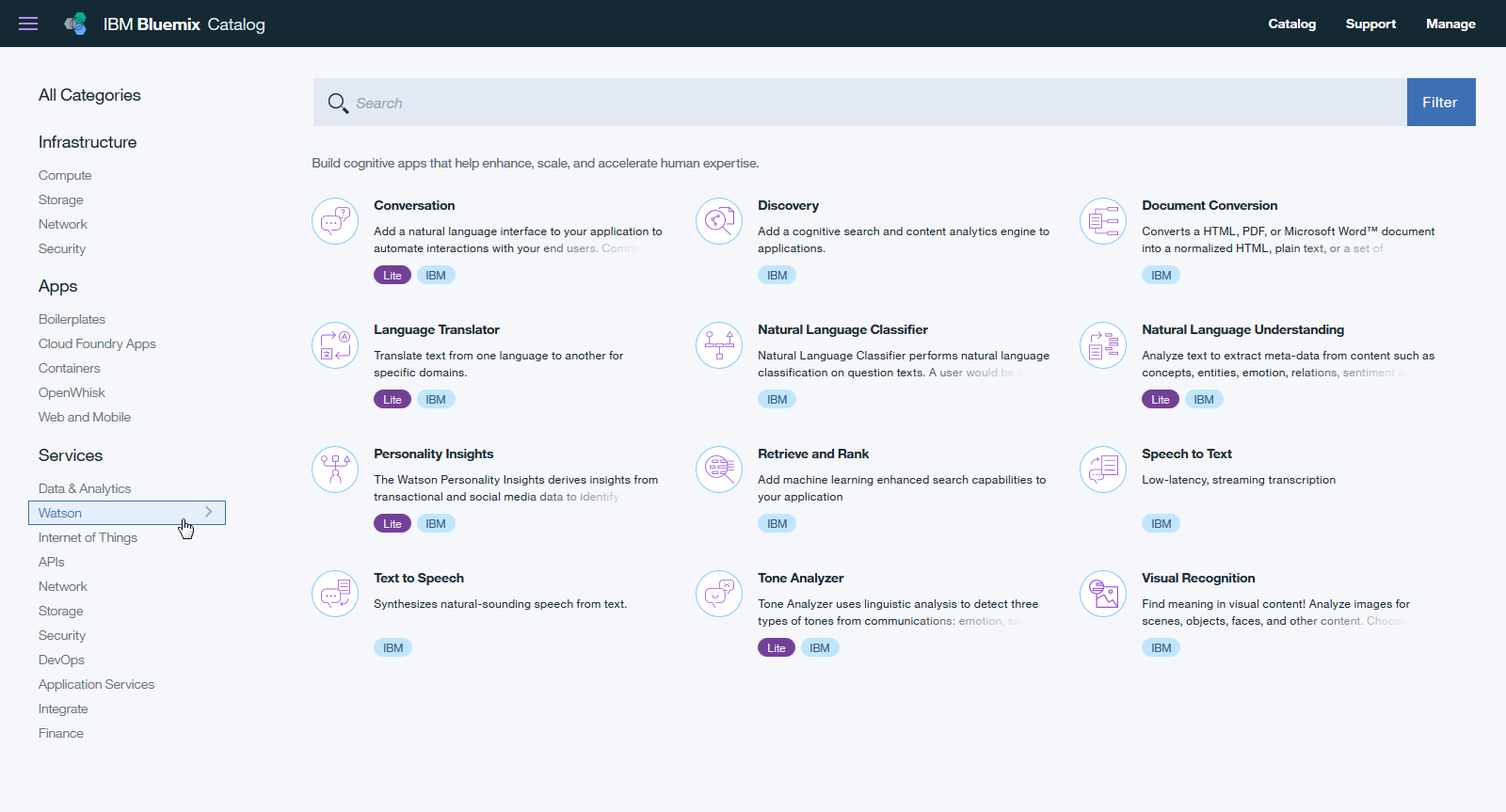The height and width of the screenshot is (812, 1506).
Task: Click the search magnifier icon
Action: coord(338,103)
